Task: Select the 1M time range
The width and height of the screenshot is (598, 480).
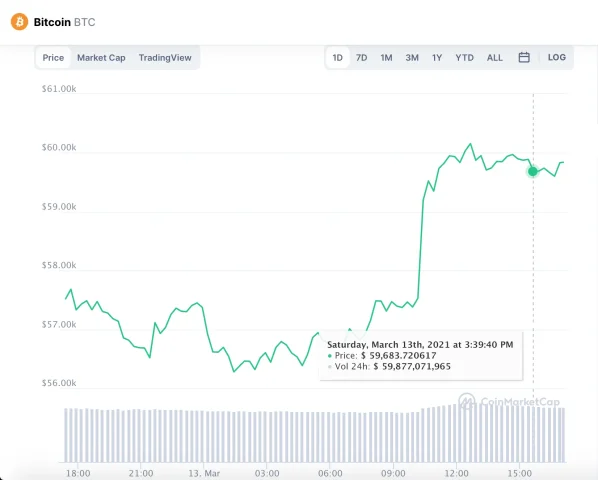Action: pos(386,58)
